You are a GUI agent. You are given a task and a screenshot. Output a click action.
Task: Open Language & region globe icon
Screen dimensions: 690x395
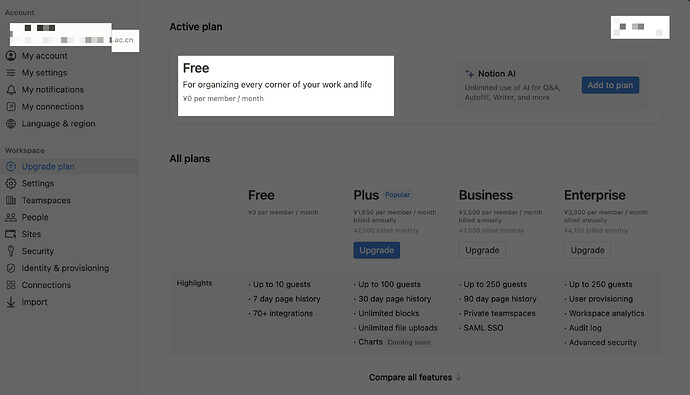(11, 124)
